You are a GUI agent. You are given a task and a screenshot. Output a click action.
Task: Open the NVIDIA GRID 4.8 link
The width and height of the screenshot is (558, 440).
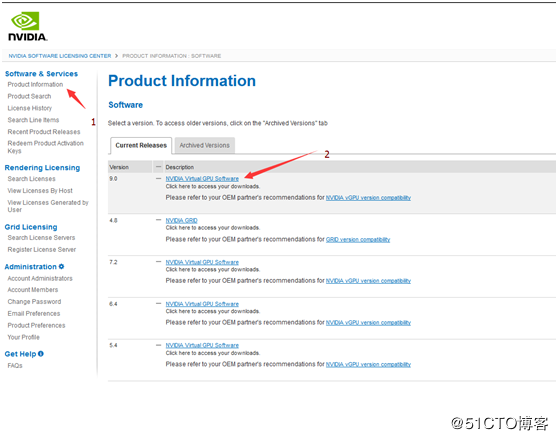(181, 220)
